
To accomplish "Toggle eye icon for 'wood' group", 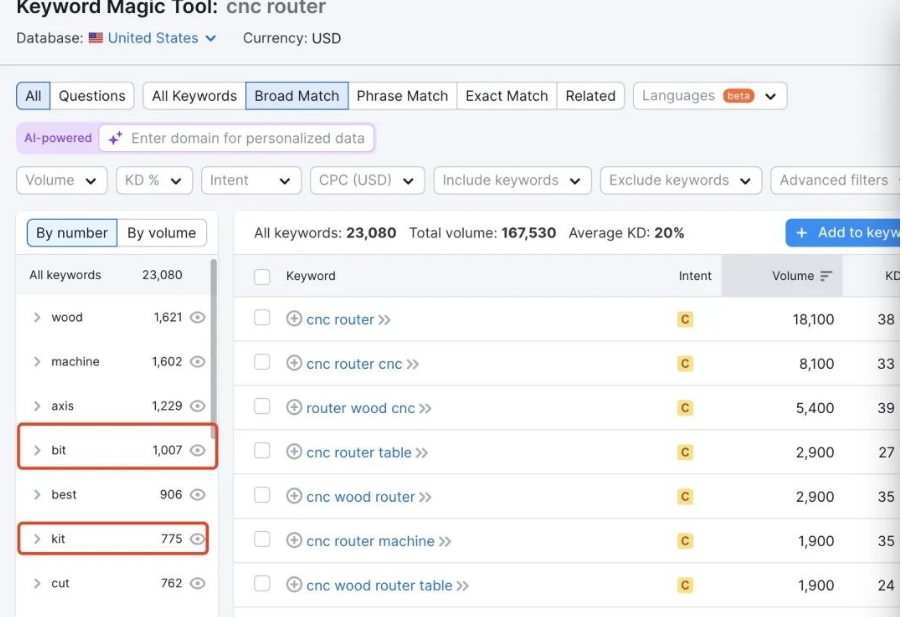I will click(x=198, y=318).
